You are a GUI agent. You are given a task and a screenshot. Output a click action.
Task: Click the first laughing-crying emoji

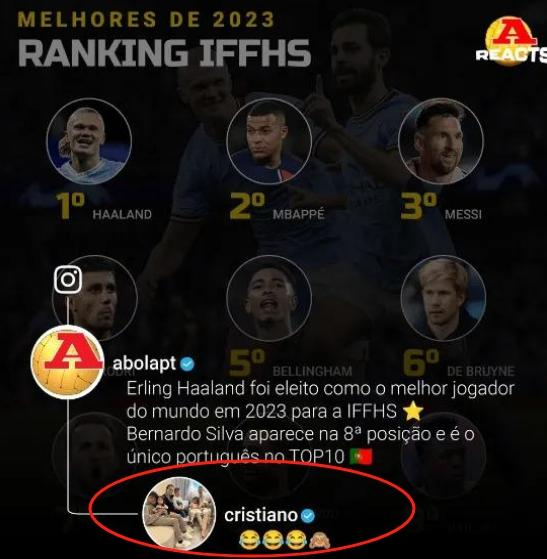pyautogui.click(x=249, y=539)
